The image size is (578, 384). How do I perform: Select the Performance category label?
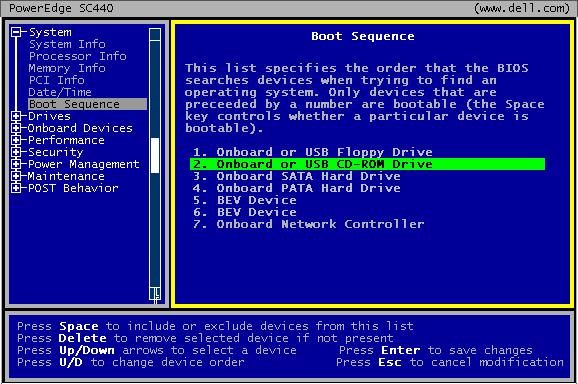[x=66, y=140]
